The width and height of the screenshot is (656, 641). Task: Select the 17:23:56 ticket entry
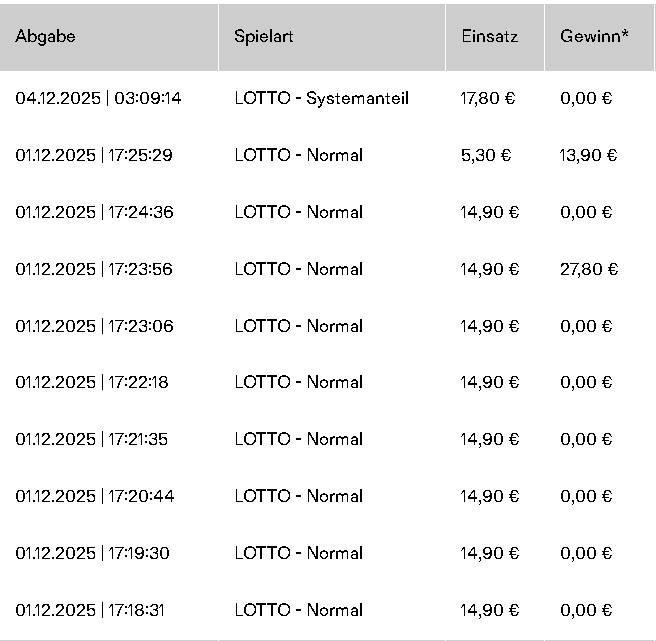94,269
